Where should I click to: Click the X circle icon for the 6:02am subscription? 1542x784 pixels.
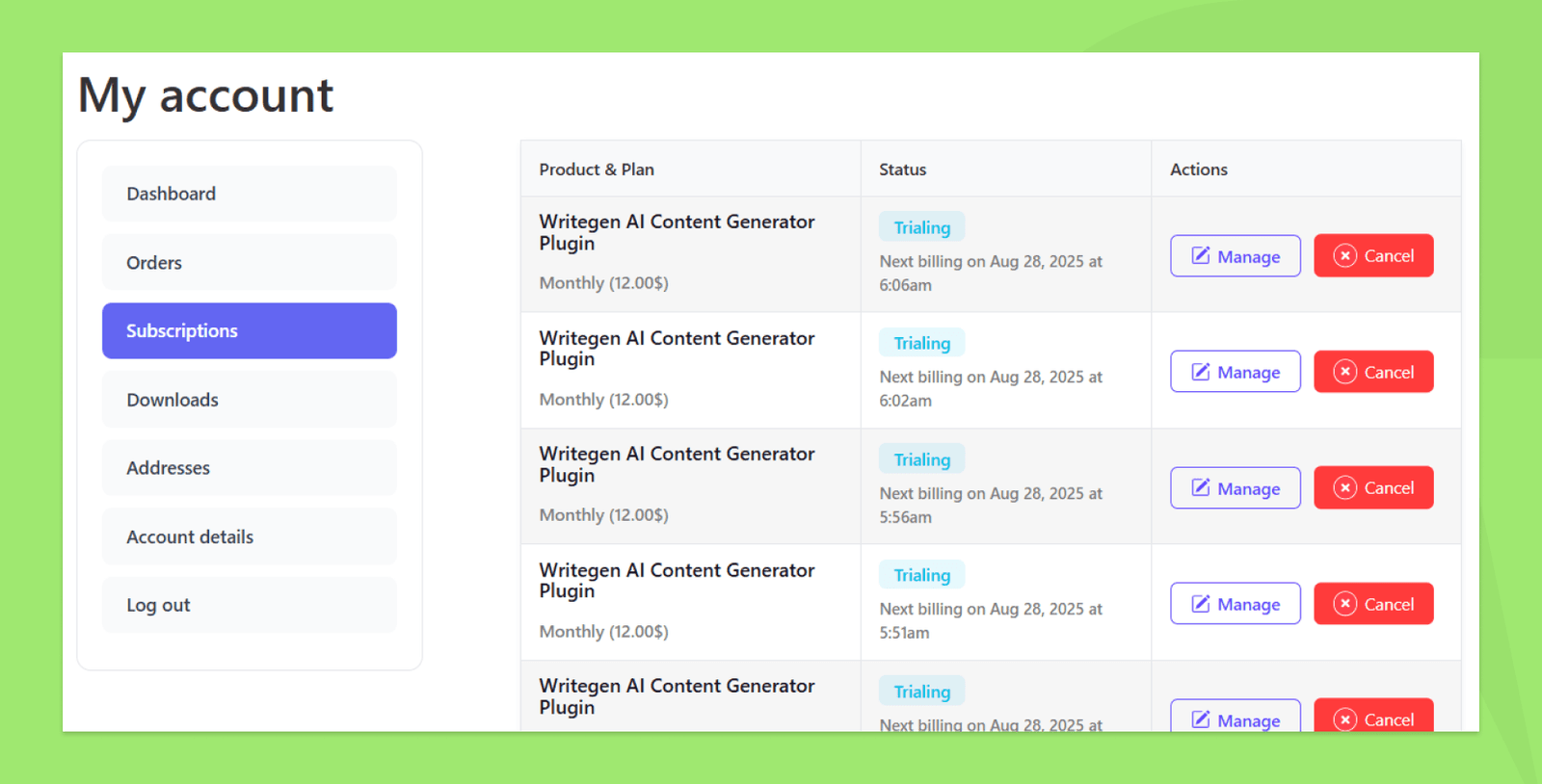click(x=1345, y=372)
